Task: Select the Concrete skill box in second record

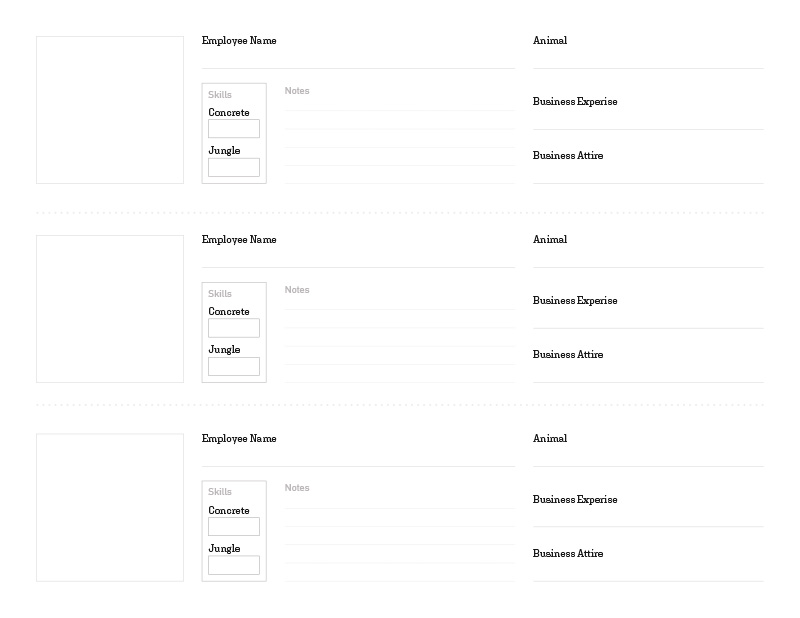Action: (x=234, y=328)
